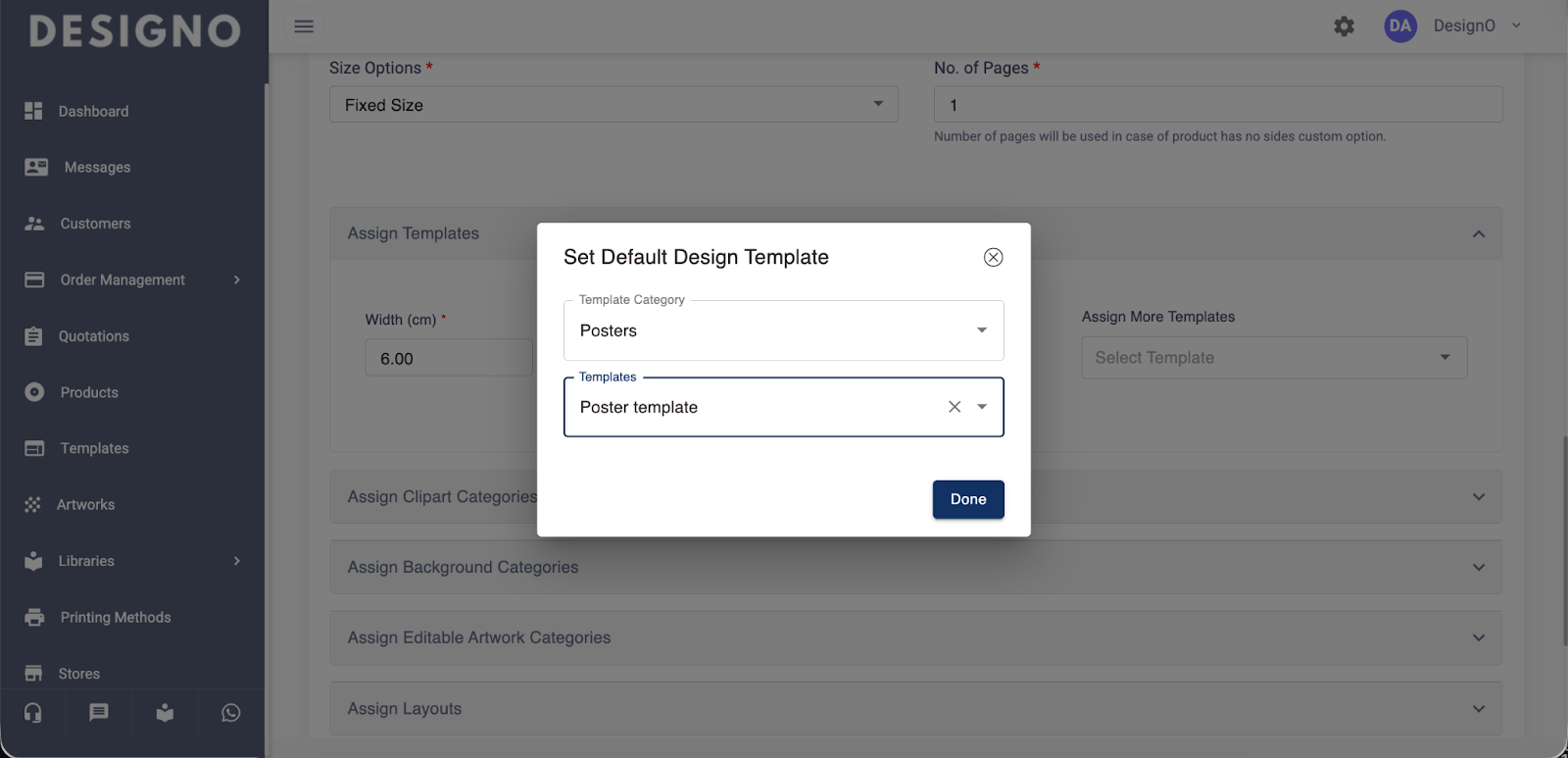Toggle the hamburger menu icon
The width and height of the screenshot is (1568, 758).
pos(304,26)
